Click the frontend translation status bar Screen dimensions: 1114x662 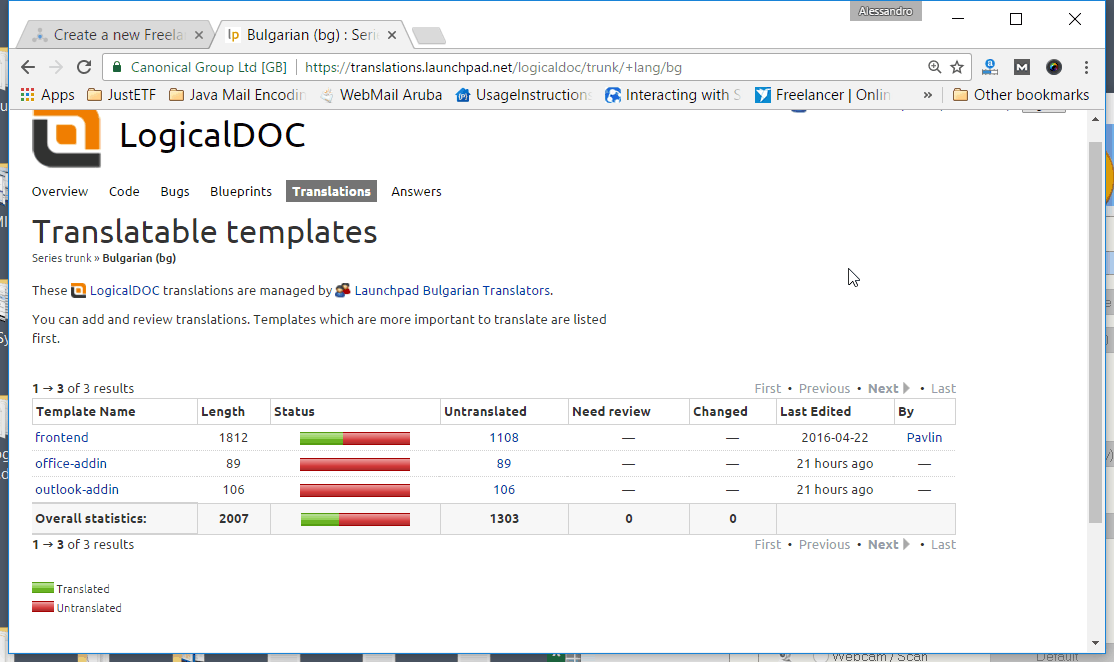(x=355, y=438)
